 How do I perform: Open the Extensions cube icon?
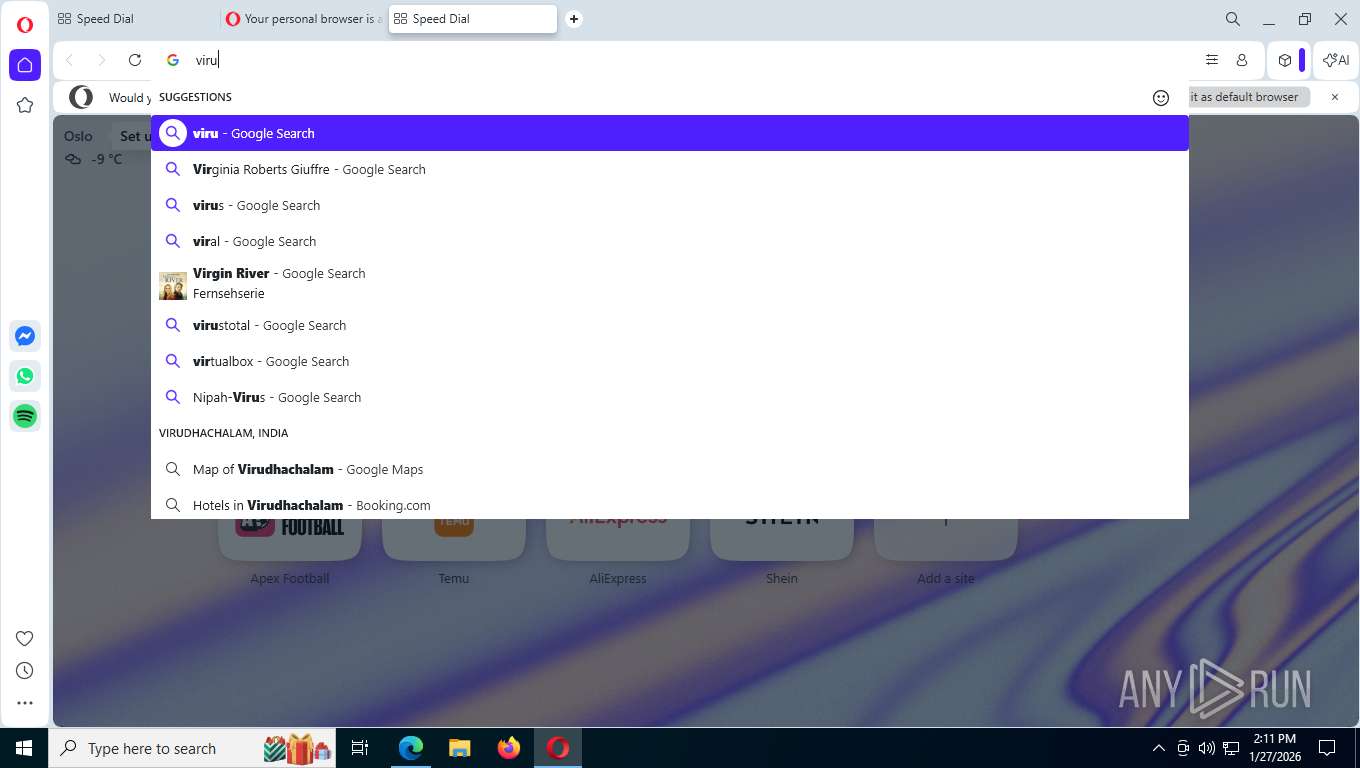click(1285, 60)
